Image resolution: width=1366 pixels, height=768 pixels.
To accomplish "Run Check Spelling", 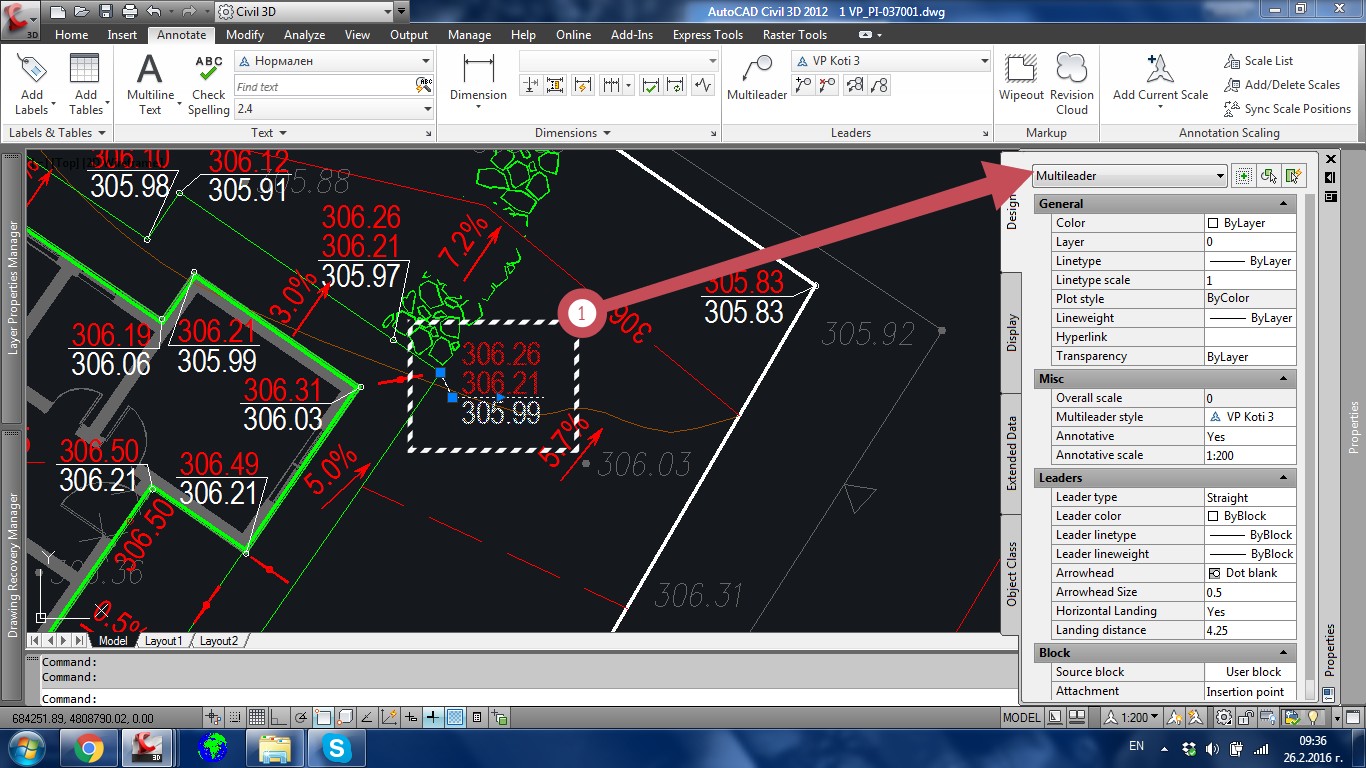I will click(209, 84).
